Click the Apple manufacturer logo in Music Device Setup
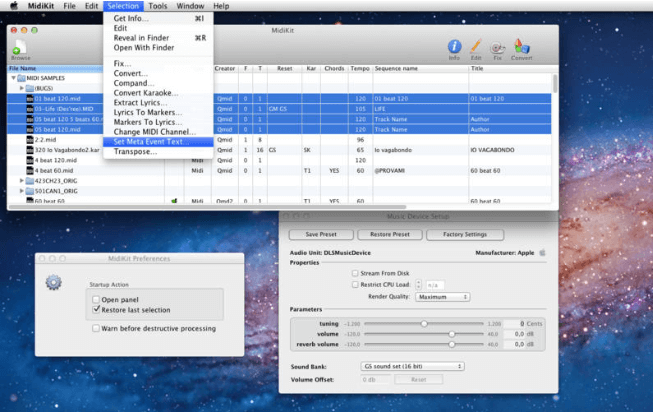 pyautogui.click(x=542, y=252)
